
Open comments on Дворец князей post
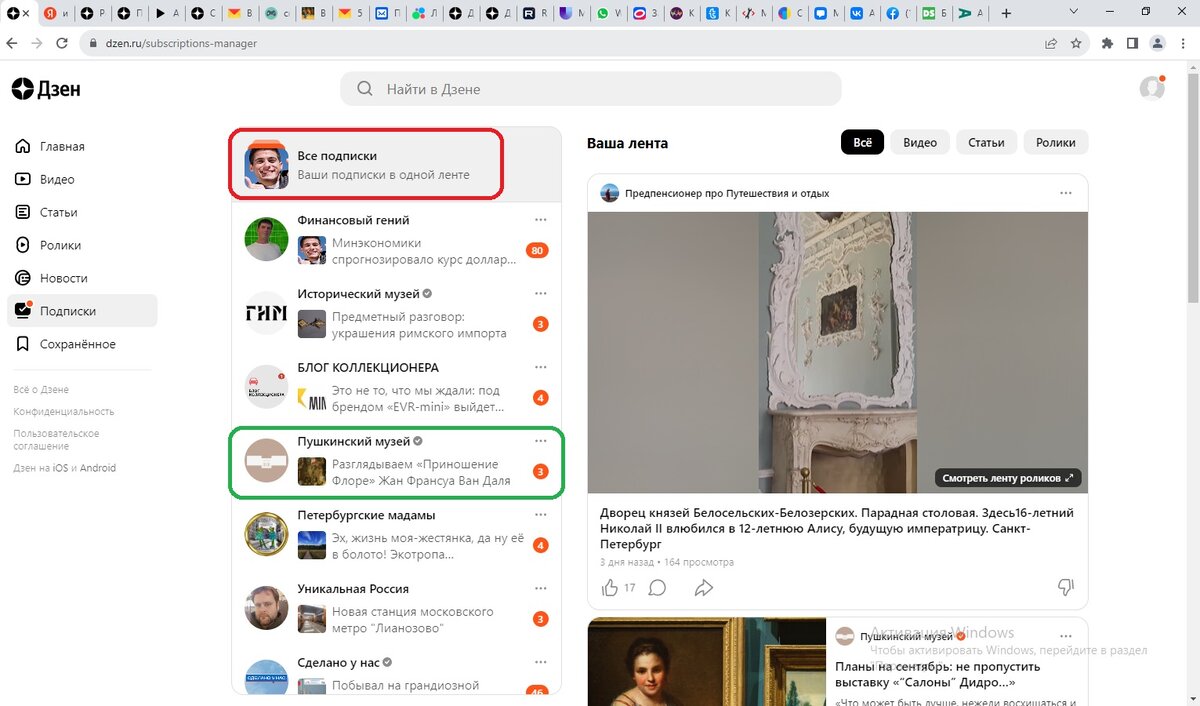[x=657, y=587]
